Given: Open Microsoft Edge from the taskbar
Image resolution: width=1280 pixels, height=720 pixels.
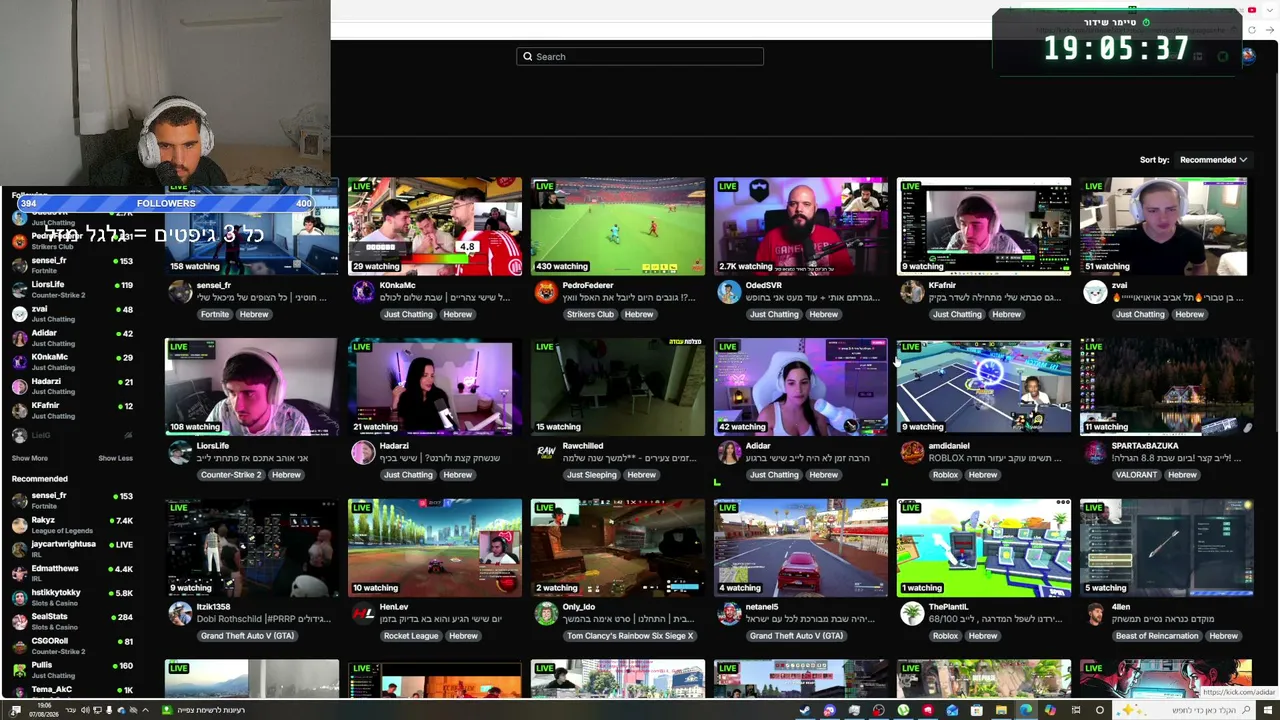Looking at the screenshot, I should (x=1026, y=710).
